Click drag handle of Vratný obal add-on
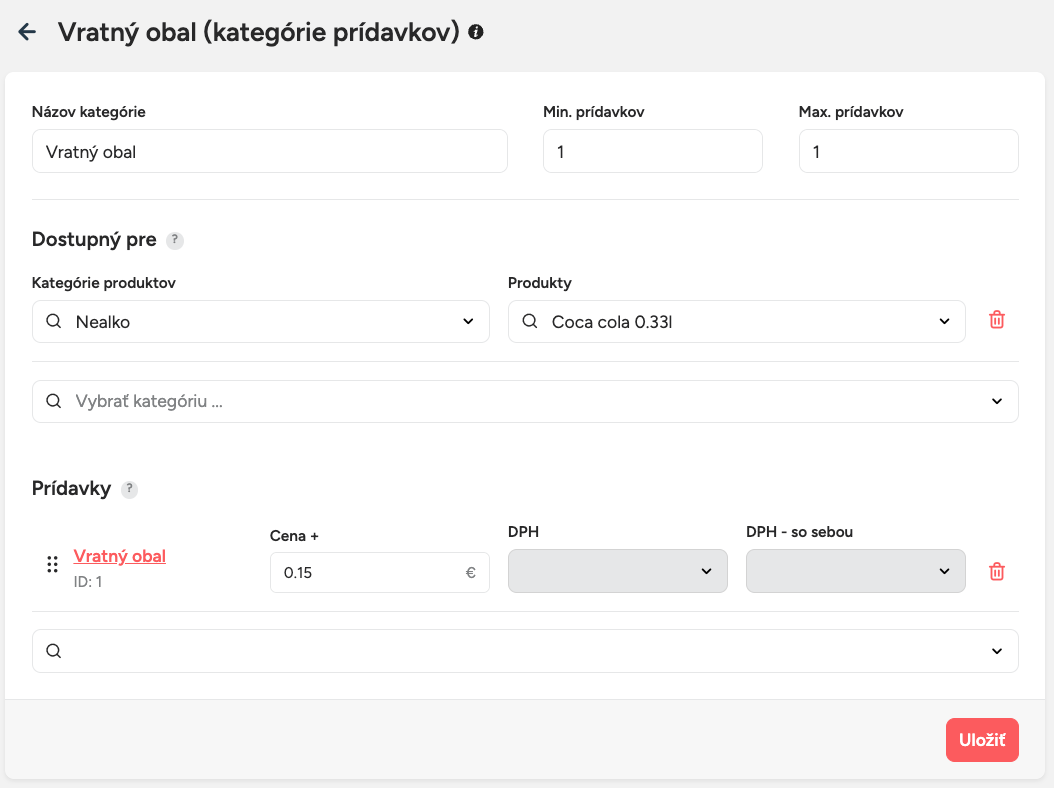This screenshot has width=1054, height=788. (x=52, y=565)
